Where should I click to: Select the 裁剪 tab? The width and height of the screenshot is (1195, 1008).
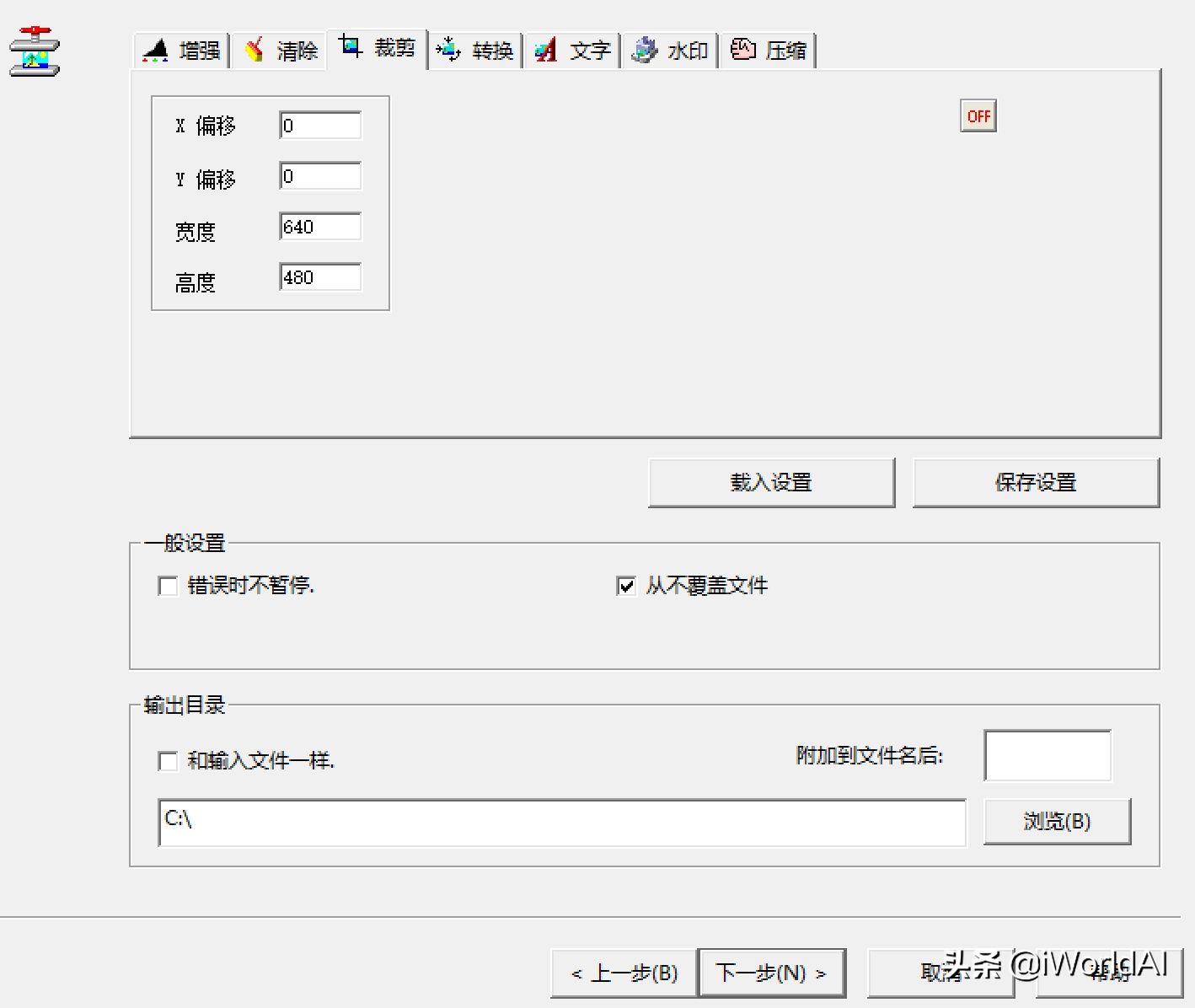(377, 49)
